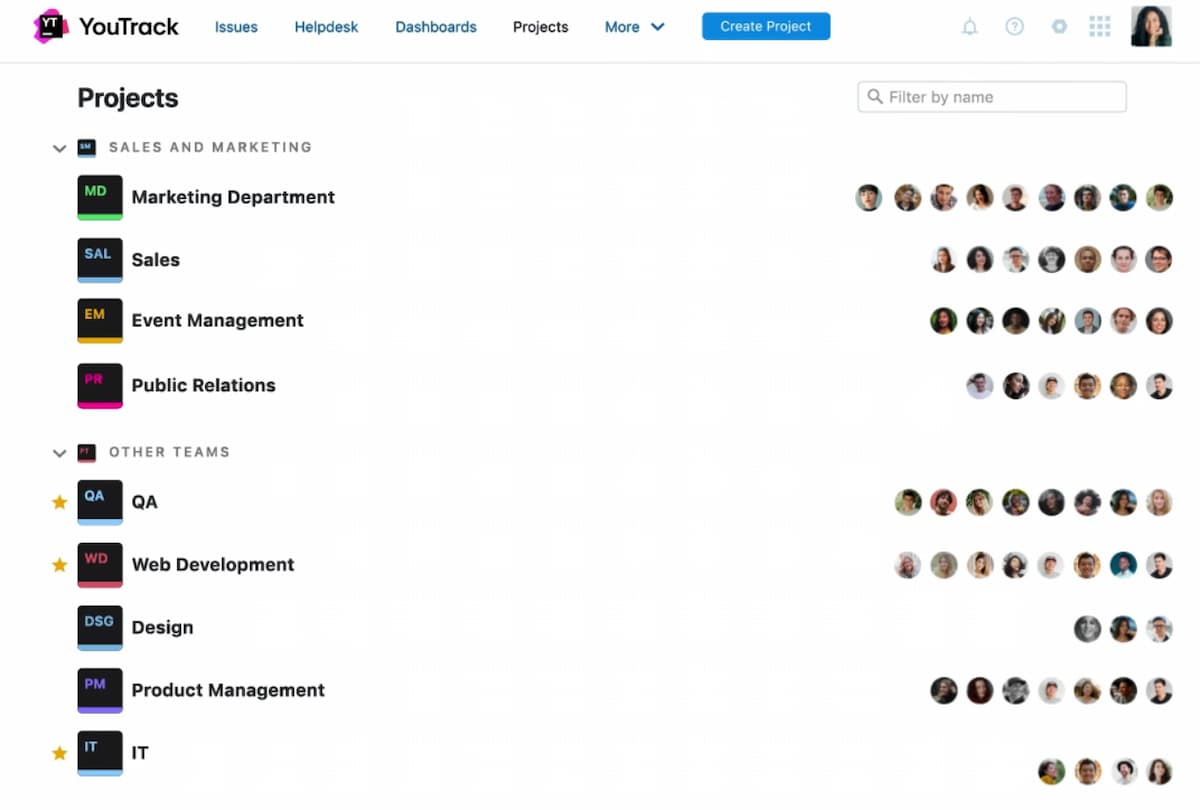
Task: Click the Public Relations PR project icon
Action: click(x=100, y=385)
